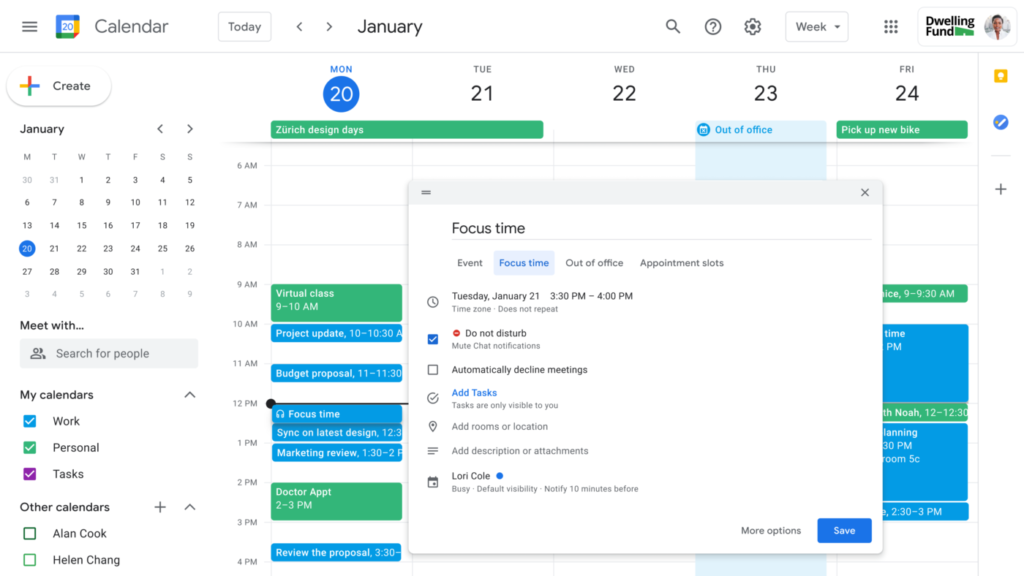Select the Appointment slots tab
Viewport: 1024px width, 576px height.
tap(681, 262)
